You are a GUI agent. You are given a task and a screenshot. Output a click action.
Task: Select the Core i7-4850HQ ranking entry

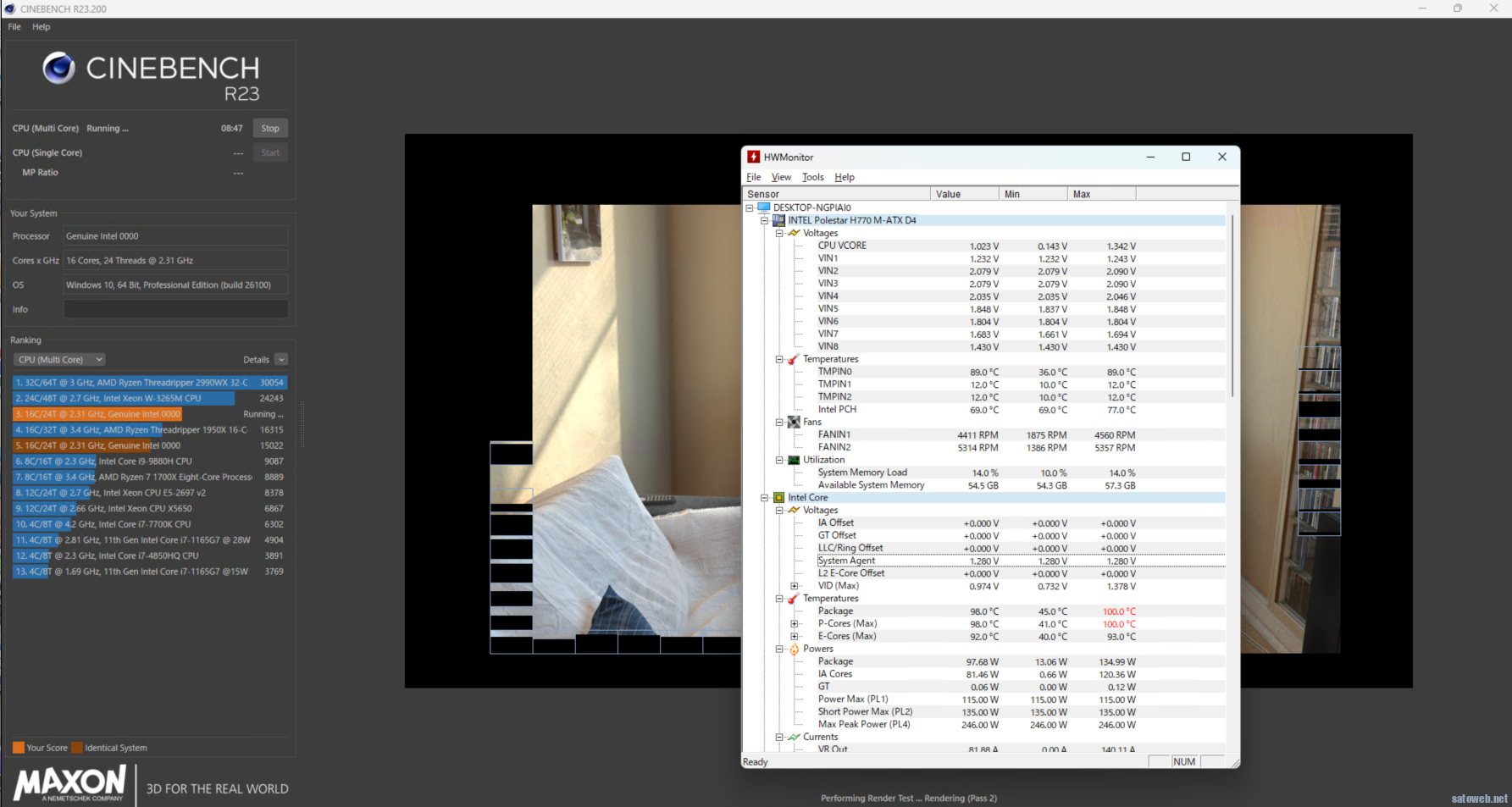click(x=150, y=556)
